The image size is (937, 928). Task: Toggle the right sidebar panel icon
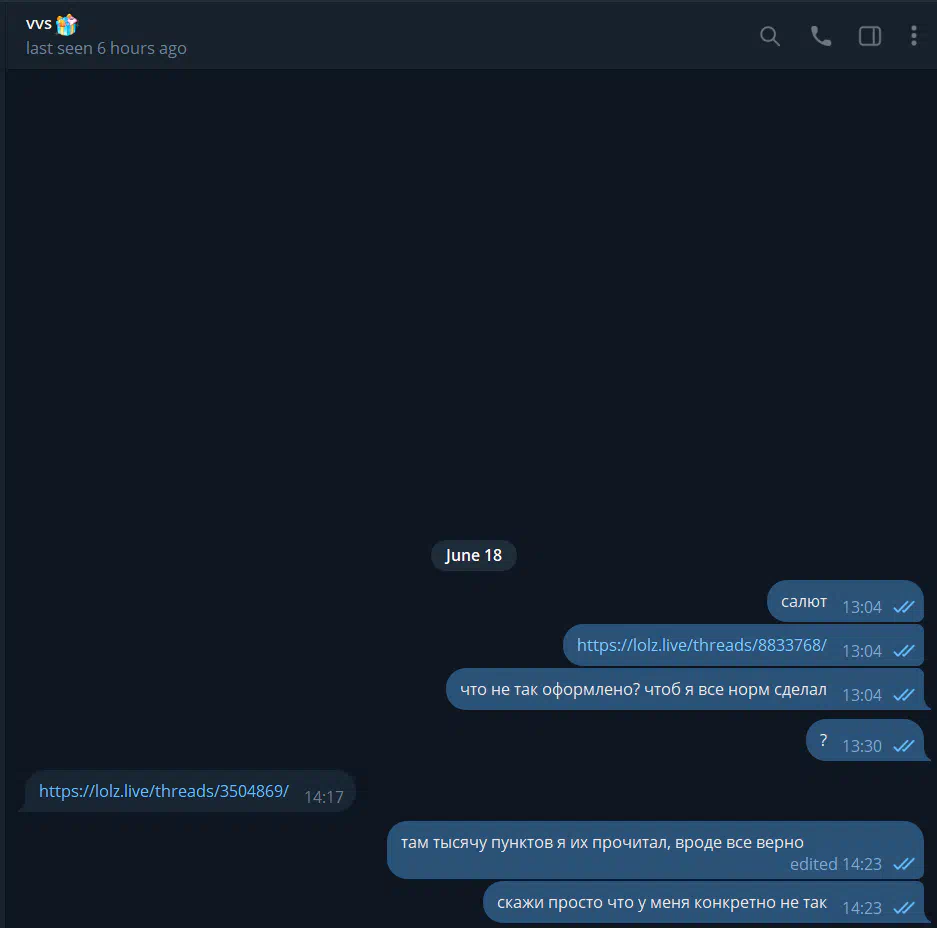(869, 36)
